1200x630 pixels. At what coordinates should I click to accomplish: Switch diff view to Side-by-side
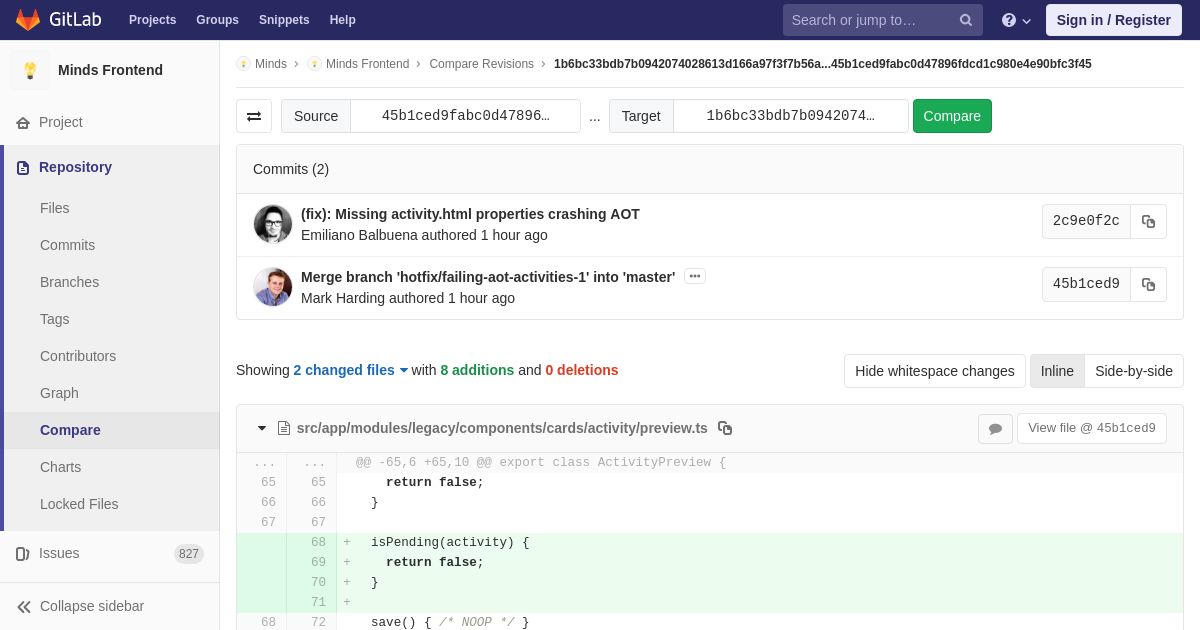(1133, 371)
